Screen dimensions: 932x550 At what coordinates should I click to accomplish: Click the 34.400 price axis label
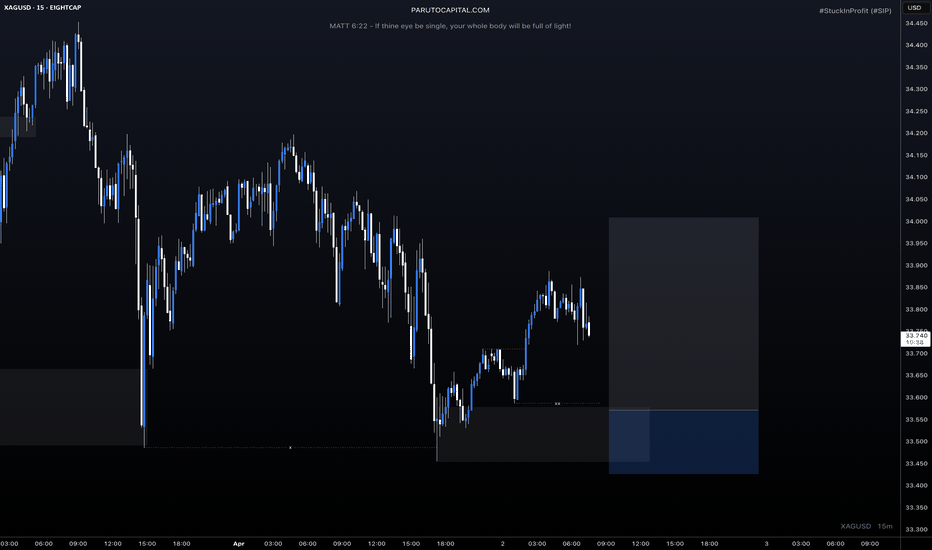pos(916,45)
